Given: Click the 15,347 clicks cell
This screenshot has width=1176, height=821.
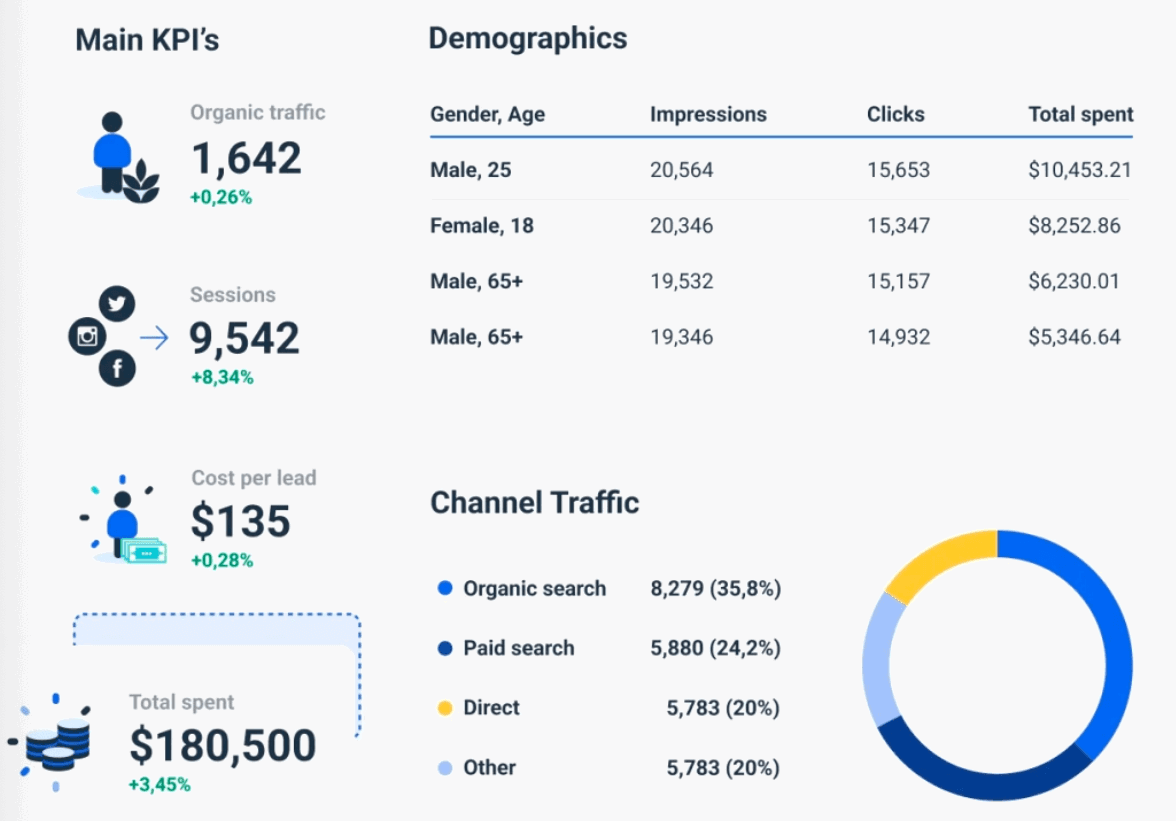Looking at the screenshot, I should pos(898,226).
